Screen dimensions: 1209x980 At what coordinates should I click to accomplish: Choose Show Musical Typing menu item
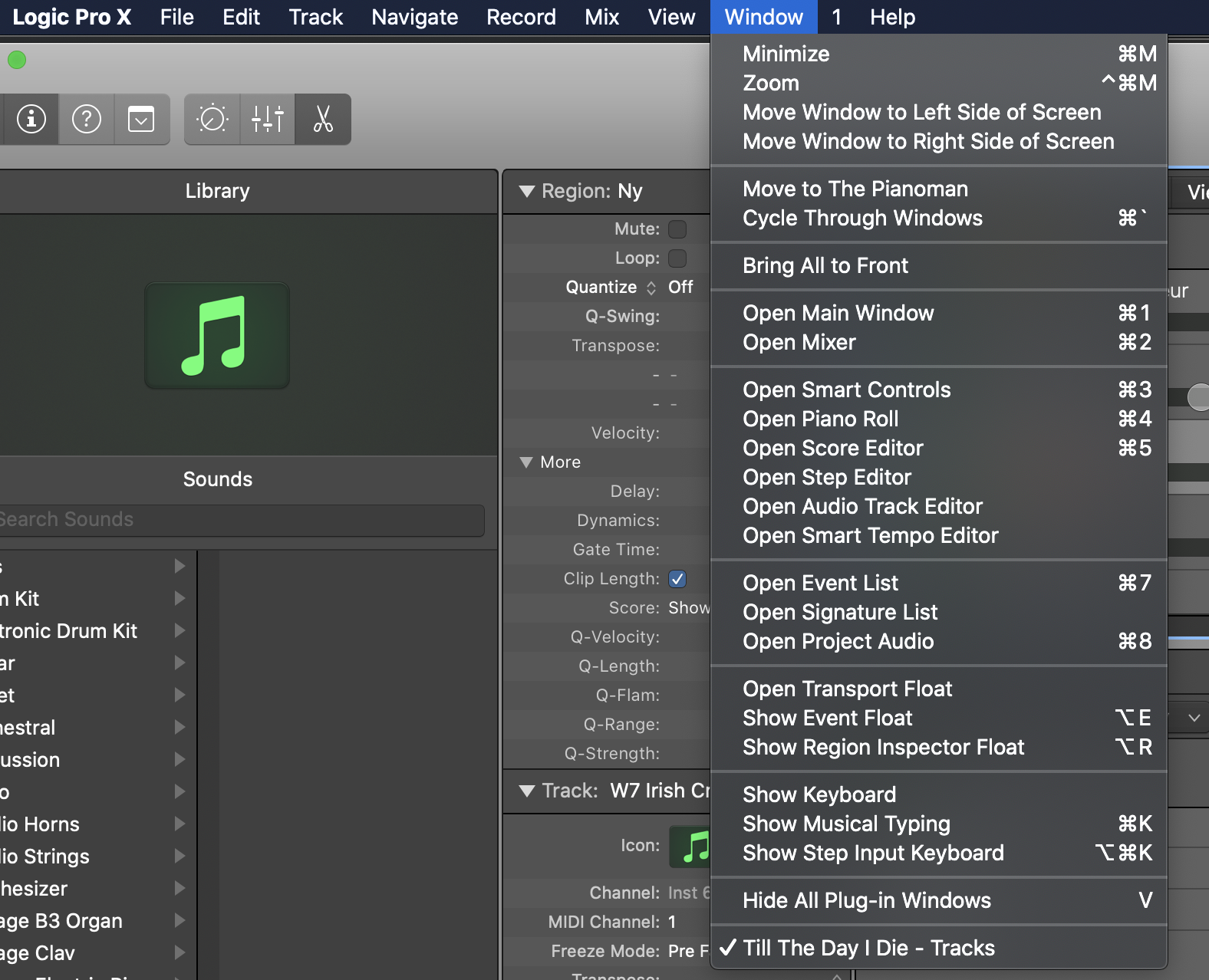pyautogui.click(x=939, y=824)
